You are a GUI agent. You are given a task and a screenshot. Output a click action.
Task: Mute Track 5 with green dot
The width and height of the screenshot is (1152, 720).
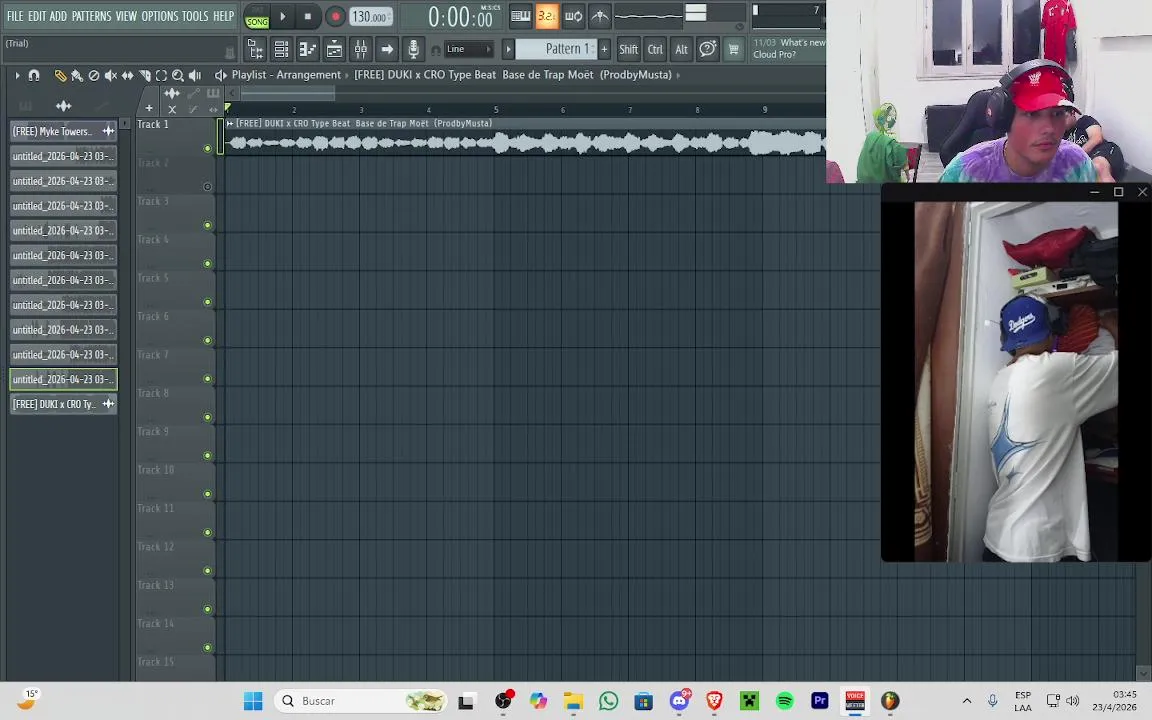coord(207,302)
